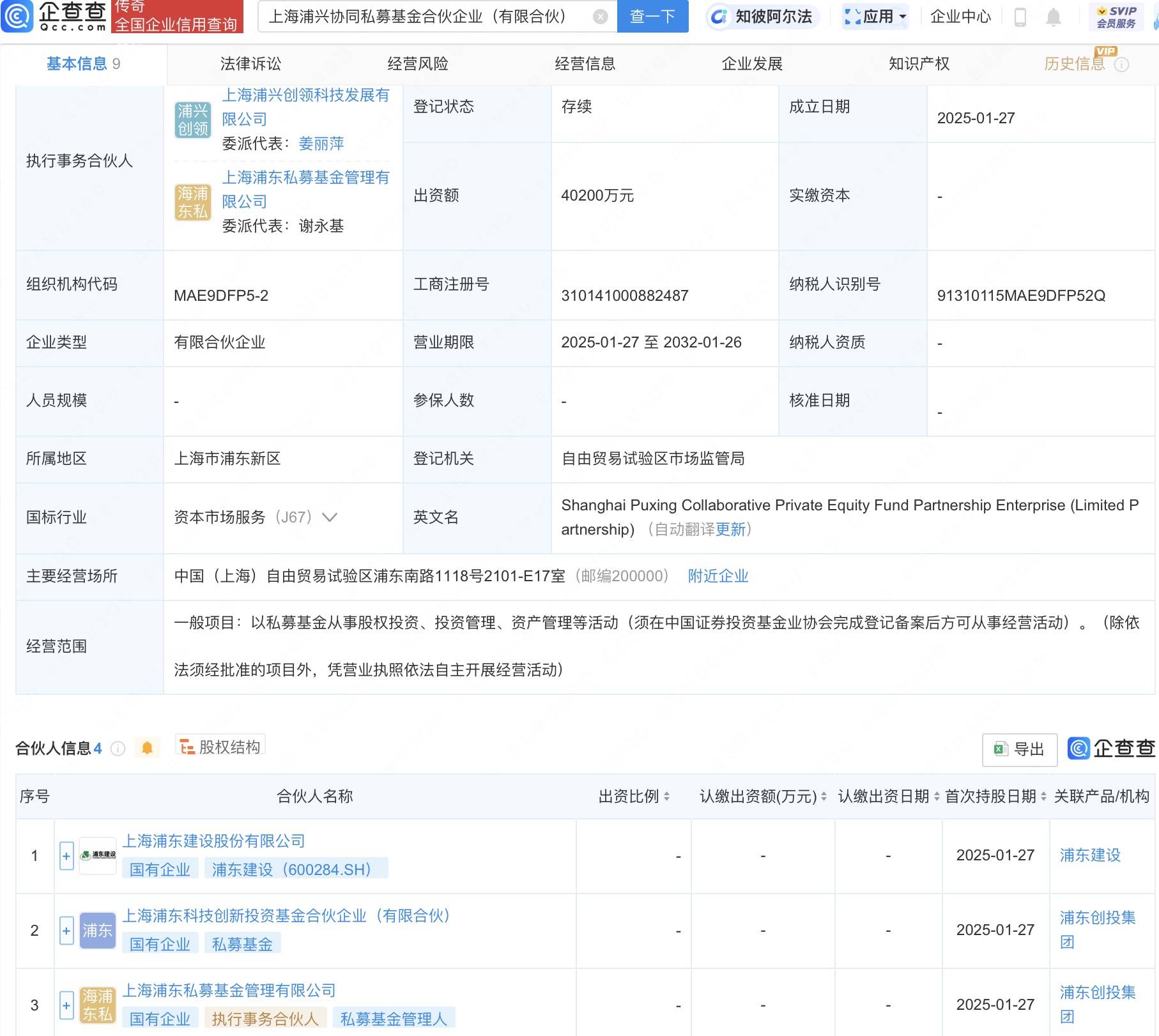Expand row 1 上海浦东建设 with the plus icon

point(66,856)
